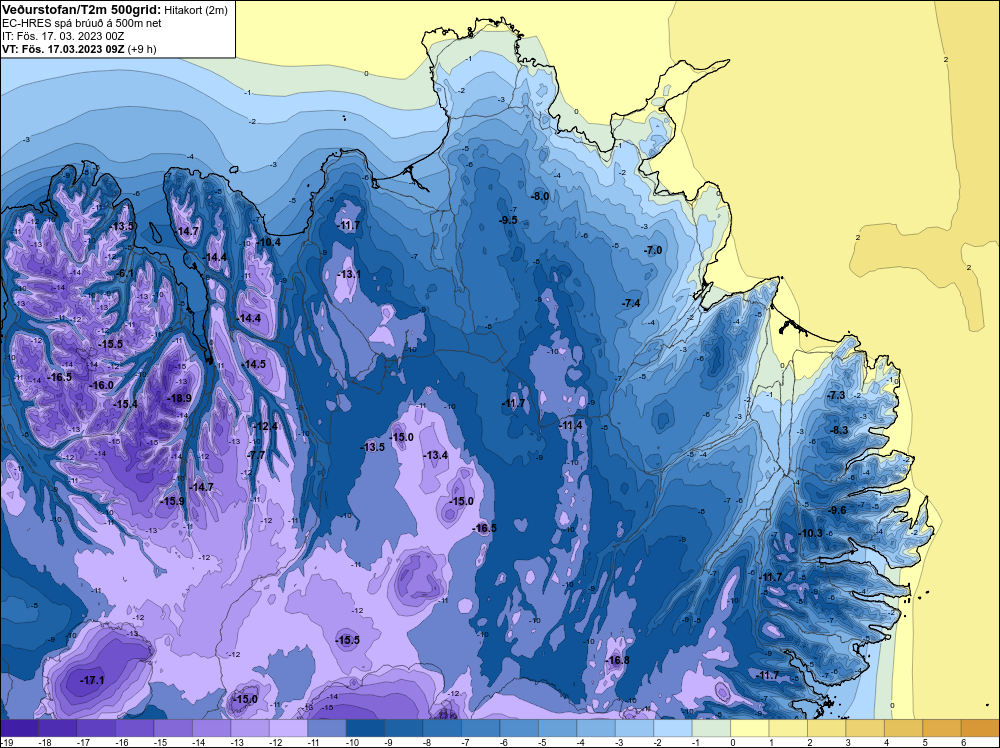Click the -13.4 temperature value
1000x748 pixels.
tap(436, 455)
